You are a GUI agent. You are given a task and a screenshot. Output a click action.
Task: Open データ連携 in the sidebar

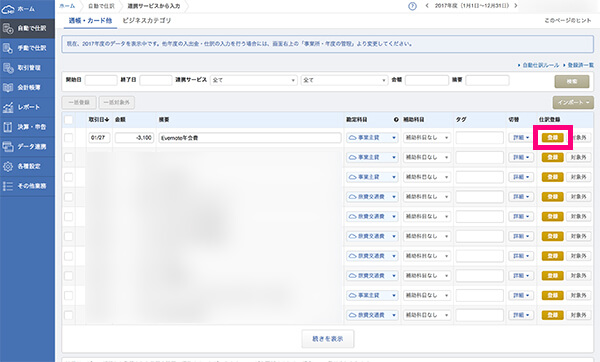27,147
